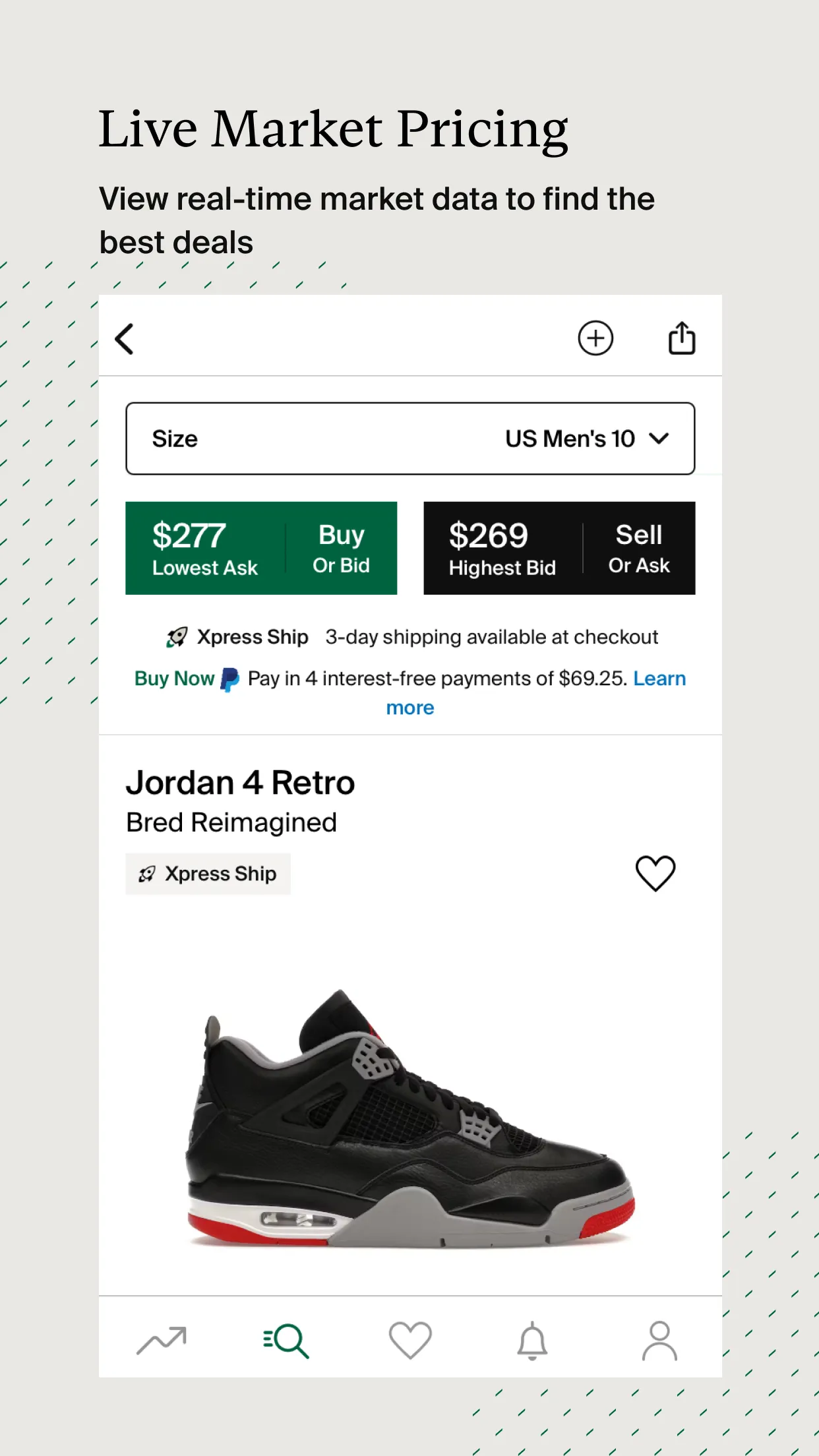Tap the Xpress Ship rocket icon
The image size is (819, 1456).
177,637
